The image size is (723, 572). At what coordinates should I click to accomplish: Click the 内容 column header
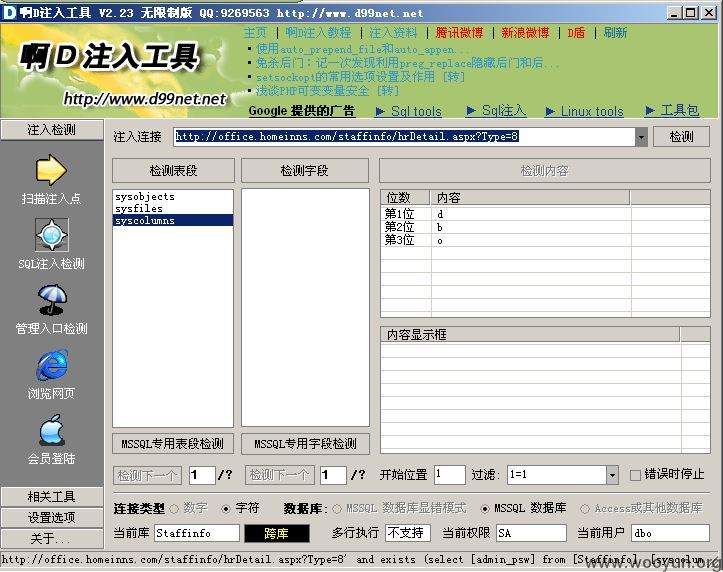point(530,198)
